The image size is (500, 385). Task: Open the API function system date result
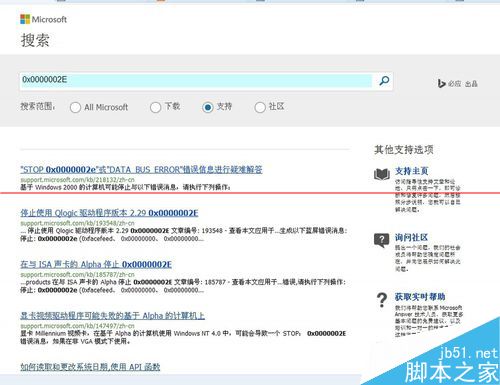[90, 367]
